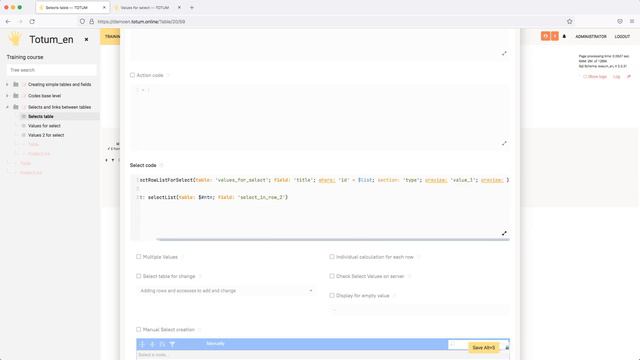Open the Codes base level tree item

44,96
